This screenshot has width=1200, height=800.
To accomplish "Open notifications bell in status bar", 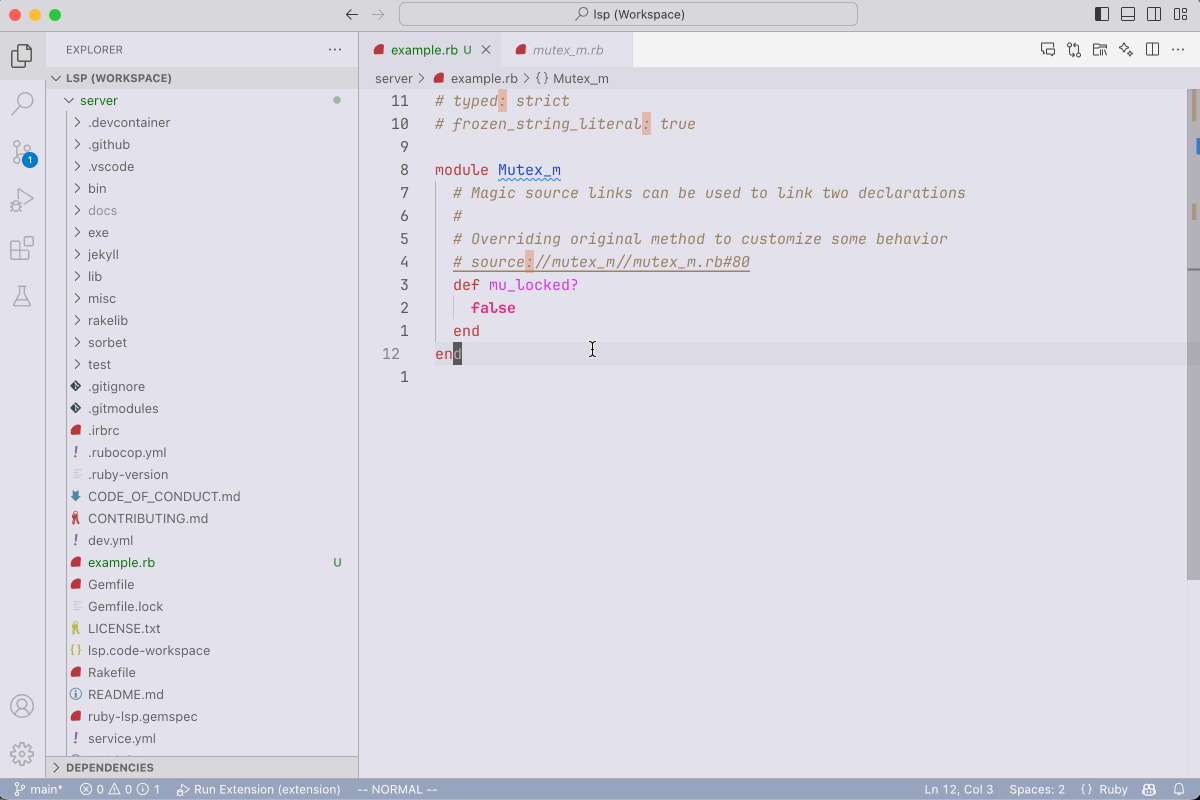I will 1179,789.
